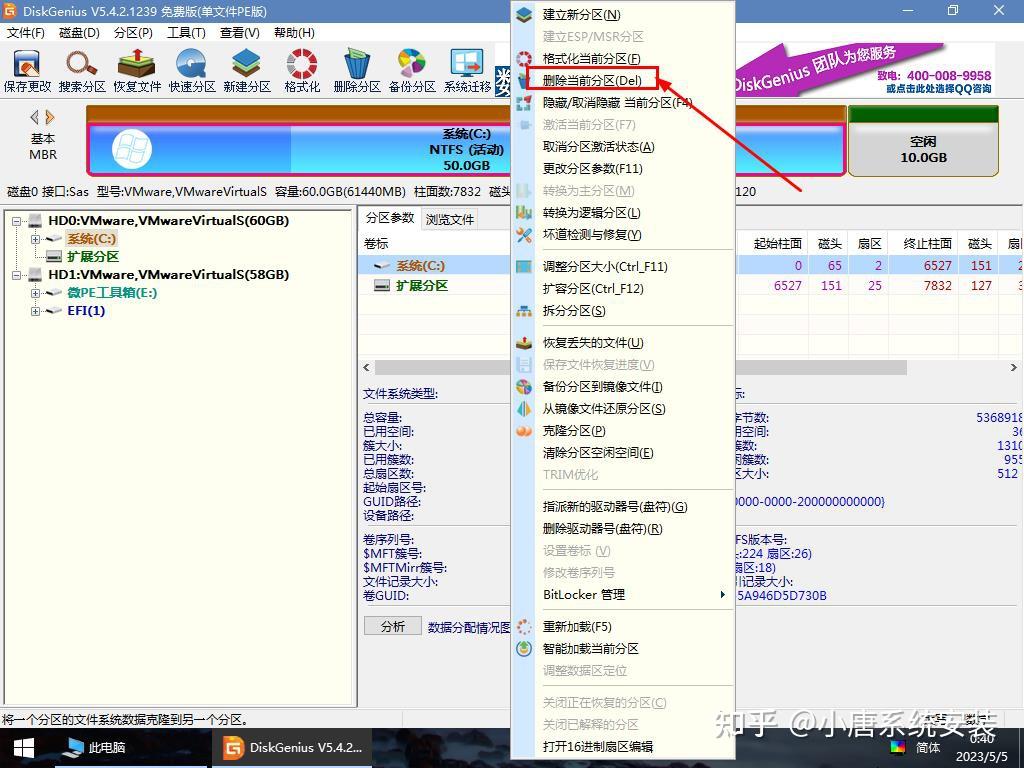This screenshot has height=768, width=1024.
Task: Click the 建立新分区 menu icon
Action: [524, 14]
